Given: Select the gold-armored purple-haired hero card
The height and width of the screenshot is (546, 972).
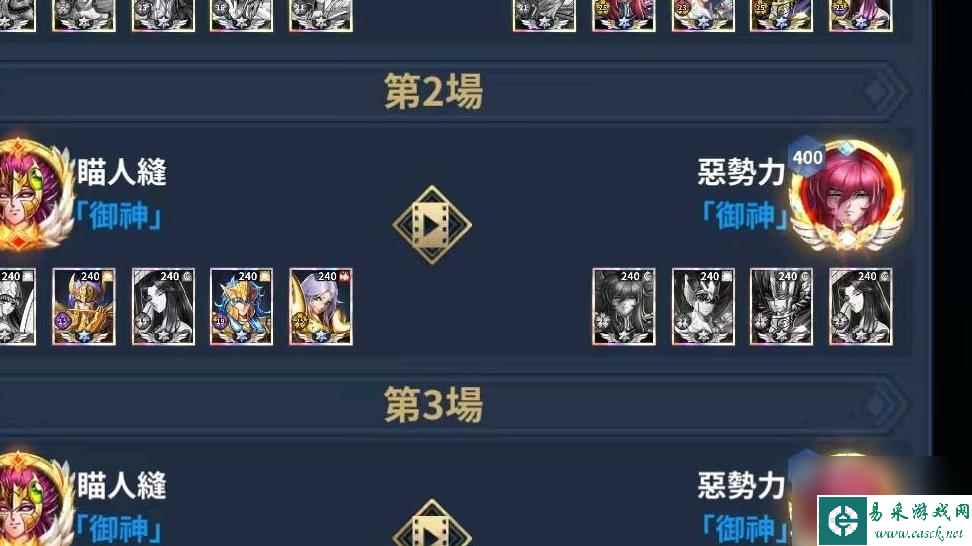Looking at the screenshot, I should [84, 307].
